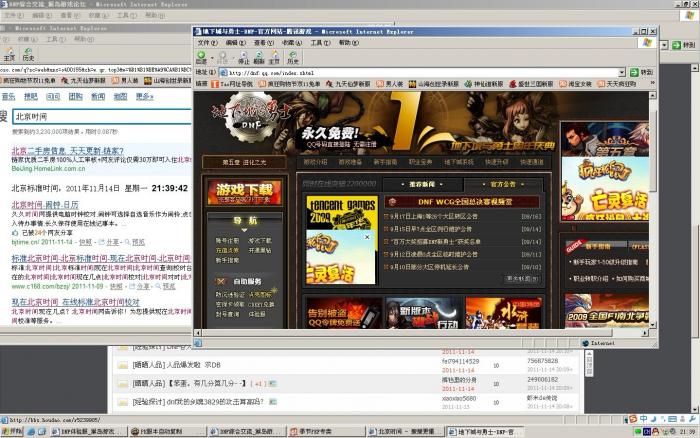
Task: Click DNF page vertical scrollbar down arrow
Action: click(653, 325)
